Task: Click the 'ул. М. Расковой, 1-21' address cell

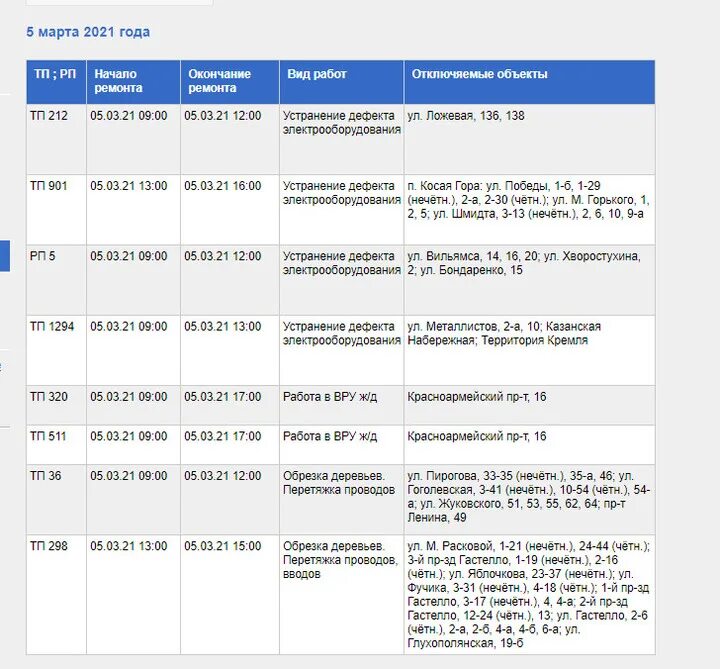Action: pyautogui.click(x=529, y=594)
